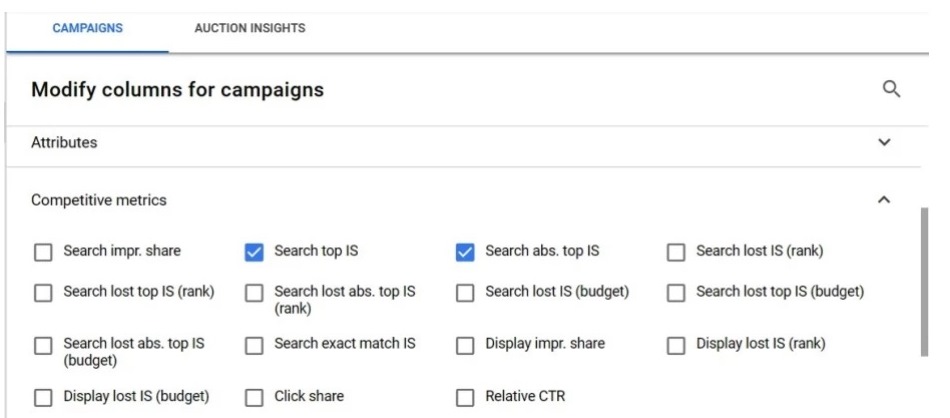Check Search lost IS (budget) option

(465, 292)
